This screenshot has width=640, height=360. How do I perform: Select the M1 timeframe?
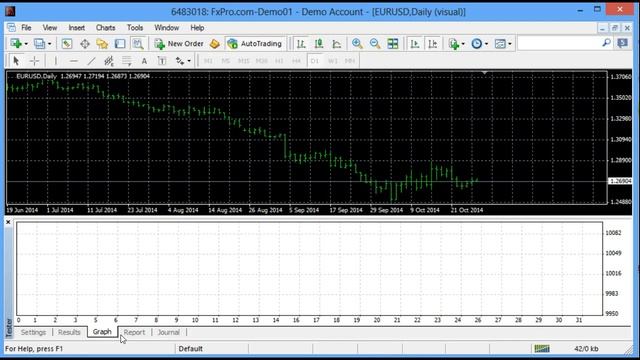(x=208, y=61)
